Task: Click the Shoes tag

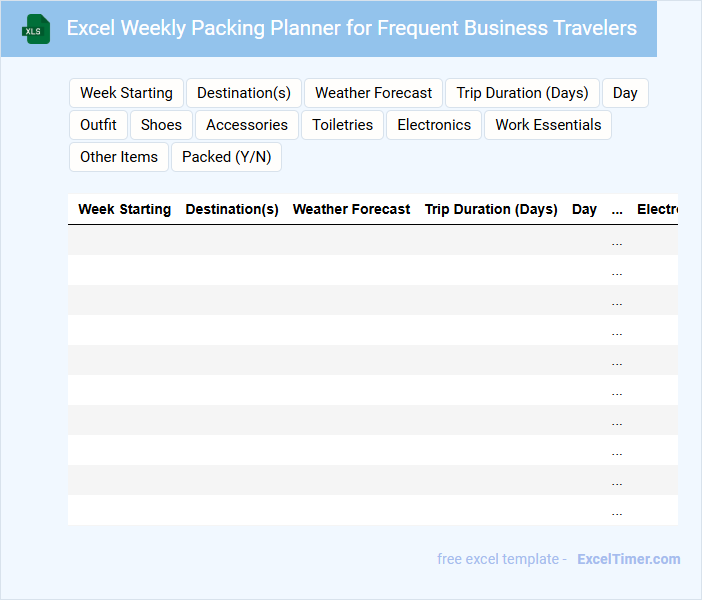Action: tap(161, 125)
